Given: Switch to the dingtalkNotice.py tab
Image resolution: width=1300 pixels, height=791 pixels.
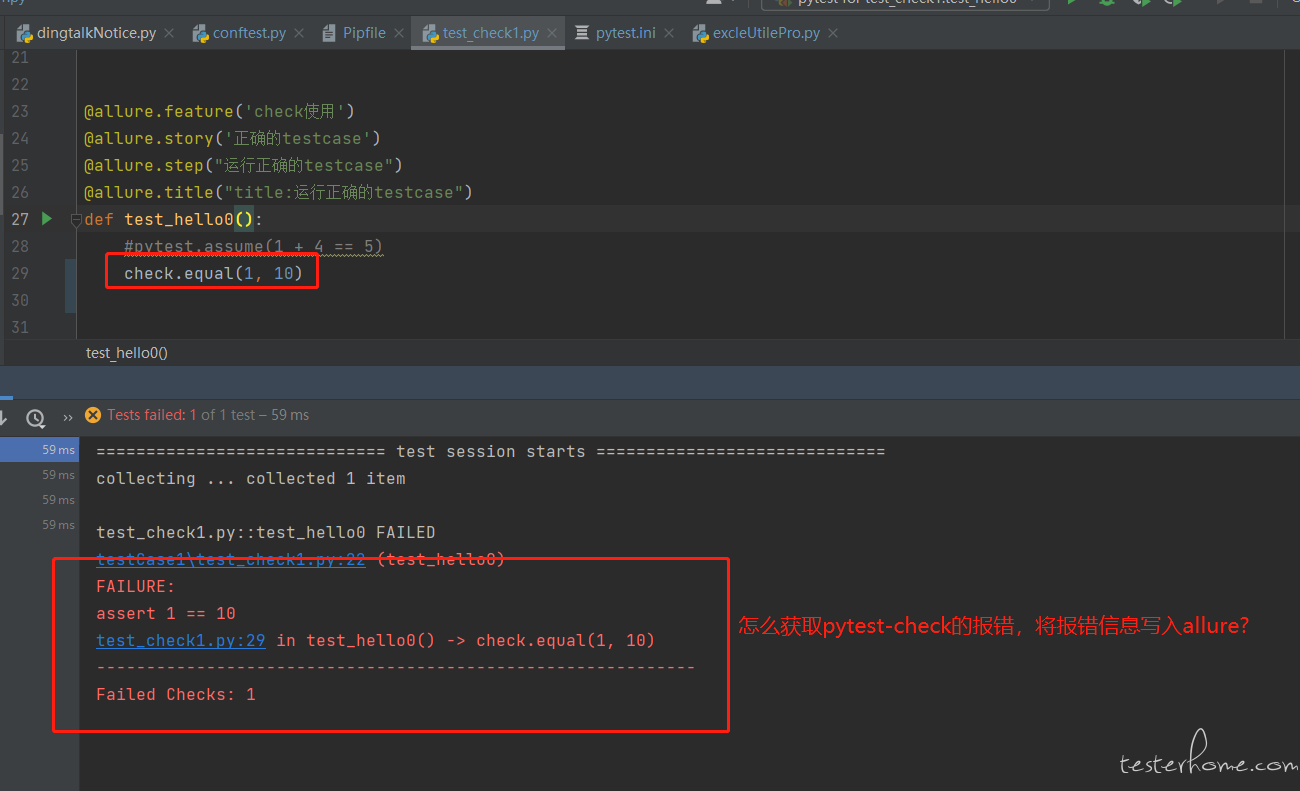Looking at the screenshot, I should [x=96, y=33].
